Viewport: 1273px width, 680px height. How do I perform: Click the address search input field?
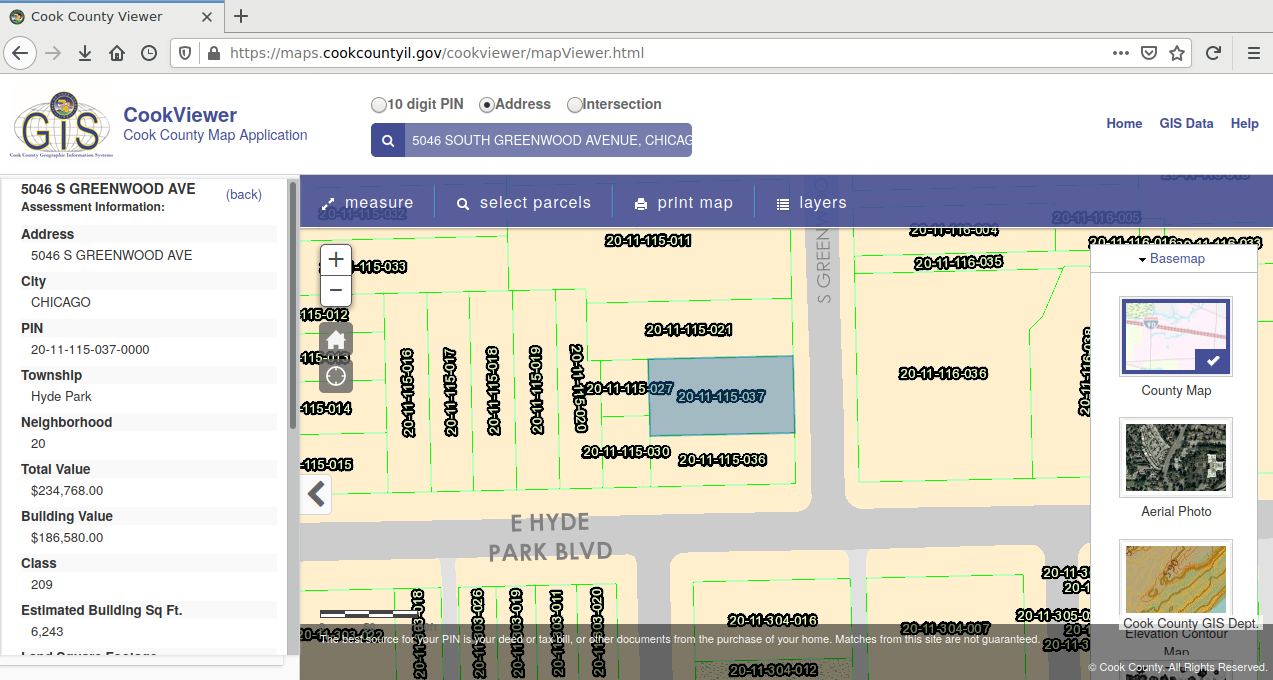pyautogui.click(x=548, y=141)
